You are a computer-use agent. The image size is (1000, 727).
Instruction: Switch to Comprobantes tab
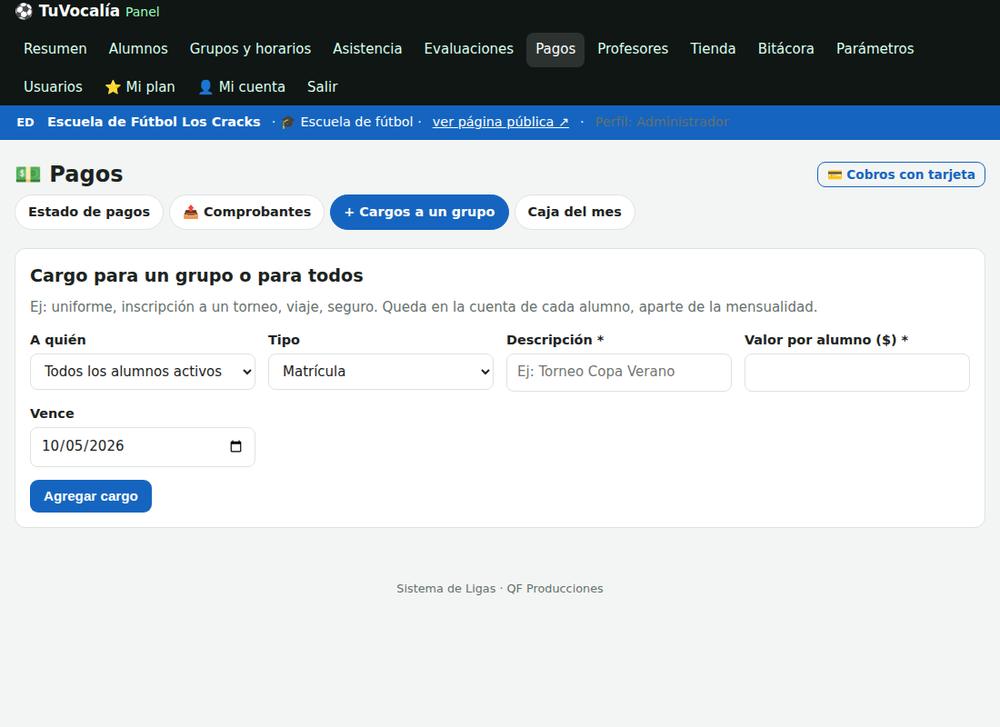click(x=247, y=212)
